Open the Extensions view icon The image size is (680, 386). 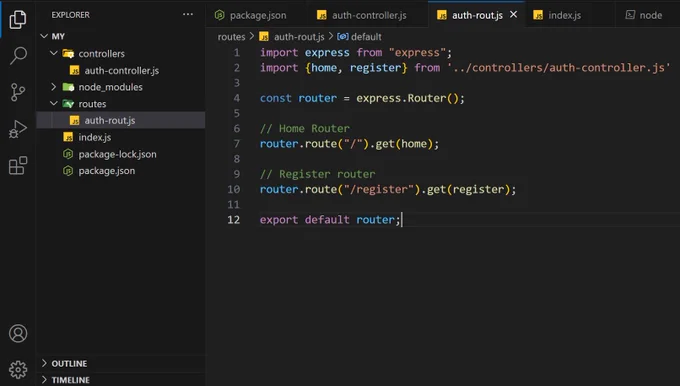18,166
